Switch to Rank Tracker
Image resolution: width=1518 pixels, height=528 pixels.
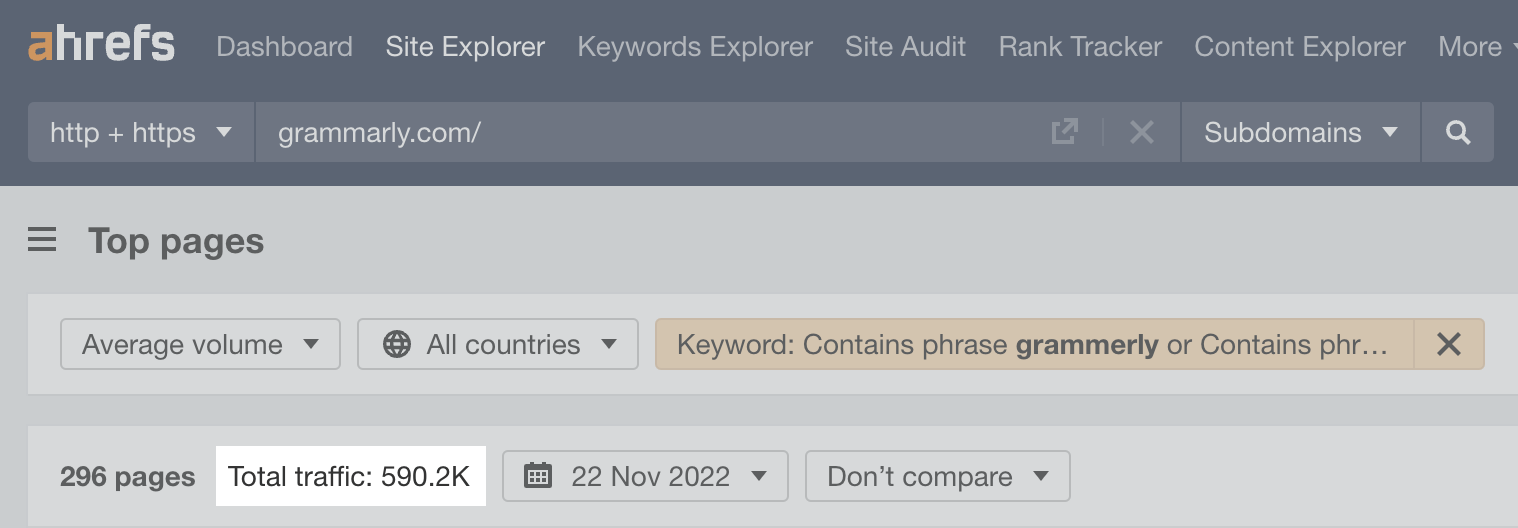[x=1081, y=46]
